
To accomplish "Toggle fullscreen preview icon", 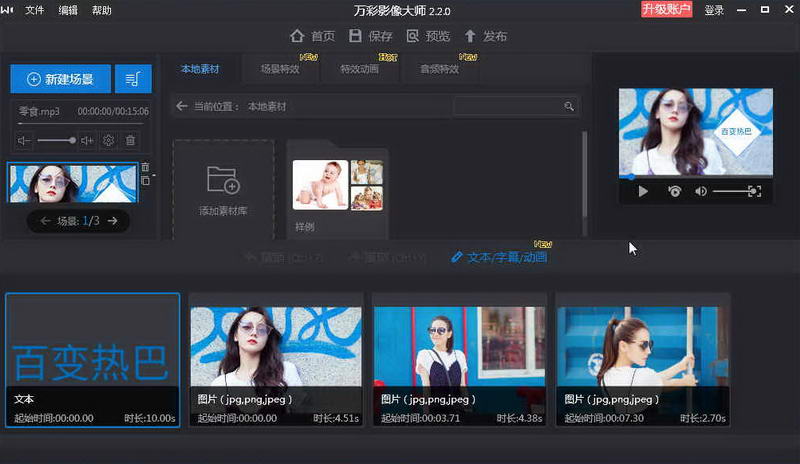I will coord(755,191).
